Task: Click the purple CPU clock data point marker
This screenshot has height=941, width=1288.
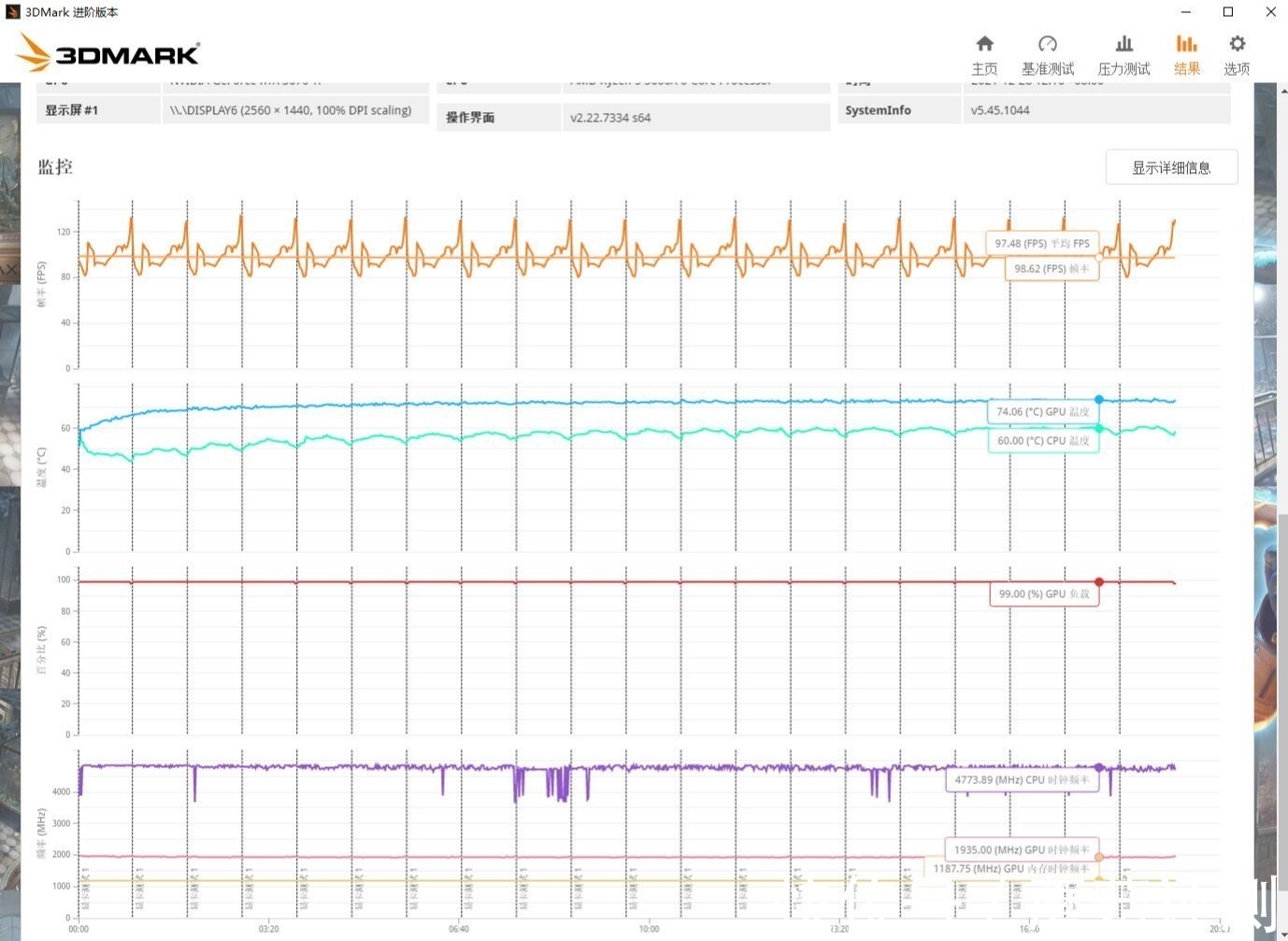Action: [1099, 767]
